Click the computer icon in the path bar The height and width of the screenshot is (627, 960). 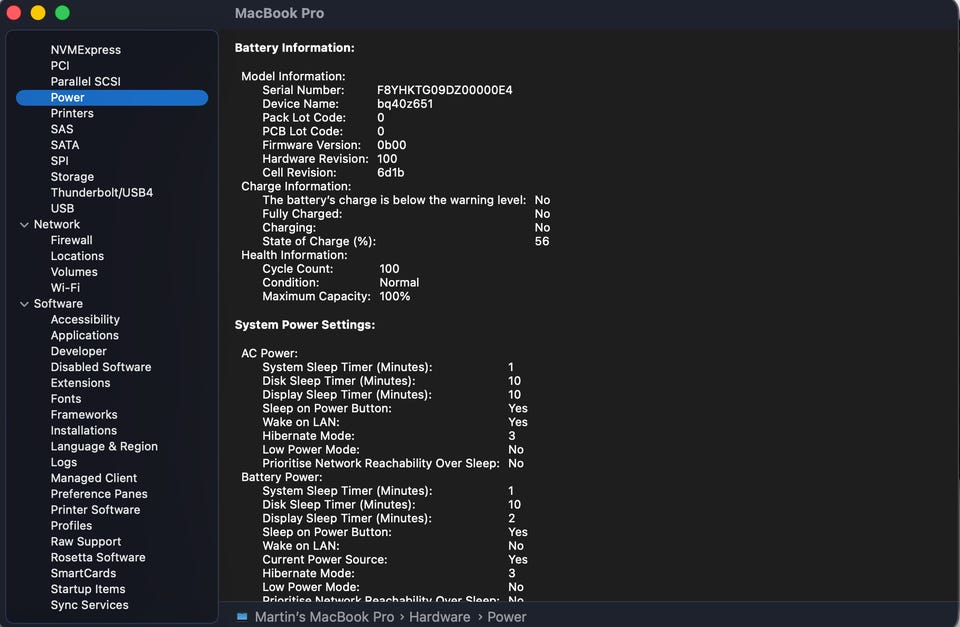(242, 617)
